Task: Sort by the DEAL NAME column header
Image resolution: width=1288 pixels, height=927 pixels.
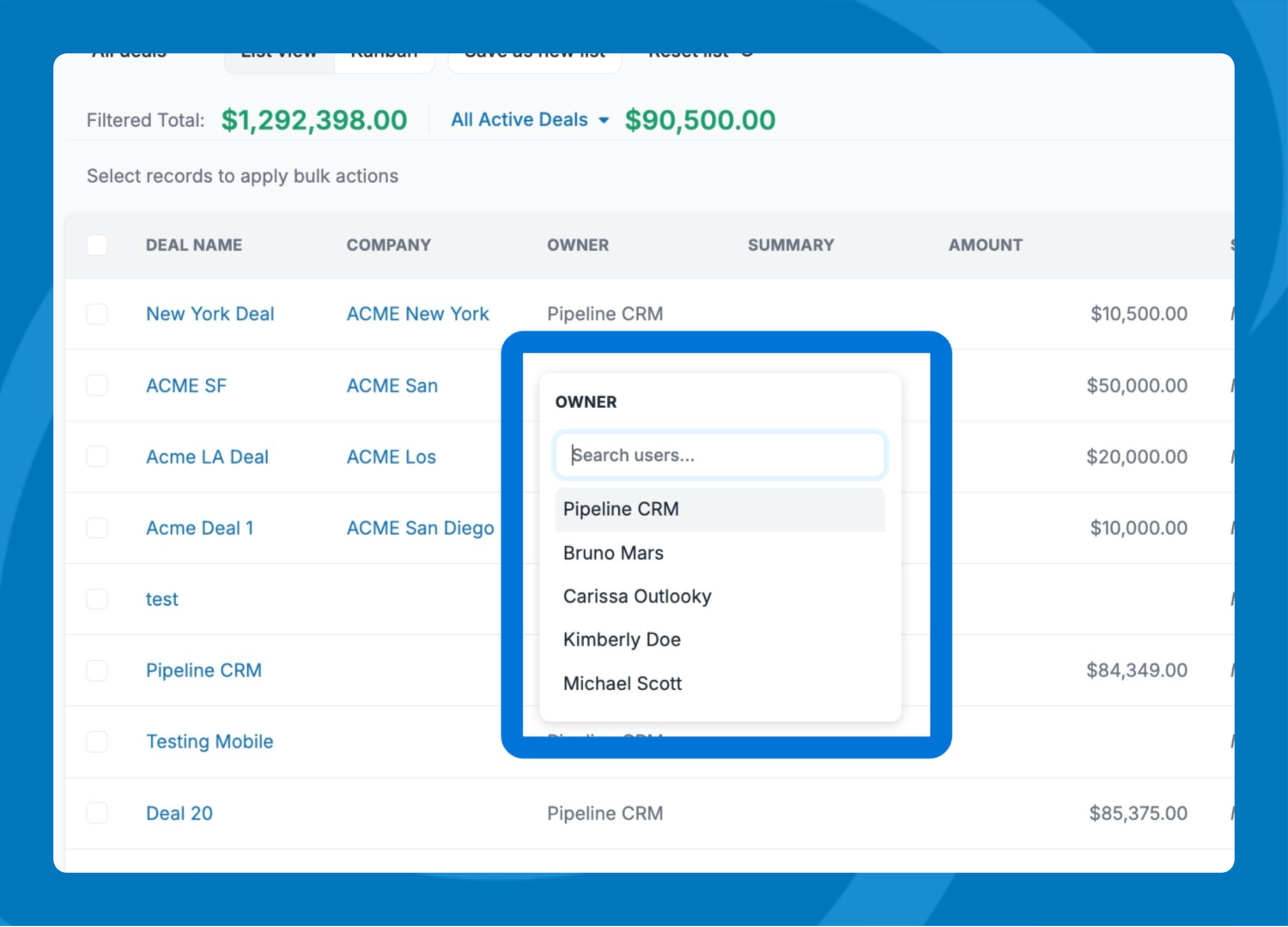Action: pos(194,245)
